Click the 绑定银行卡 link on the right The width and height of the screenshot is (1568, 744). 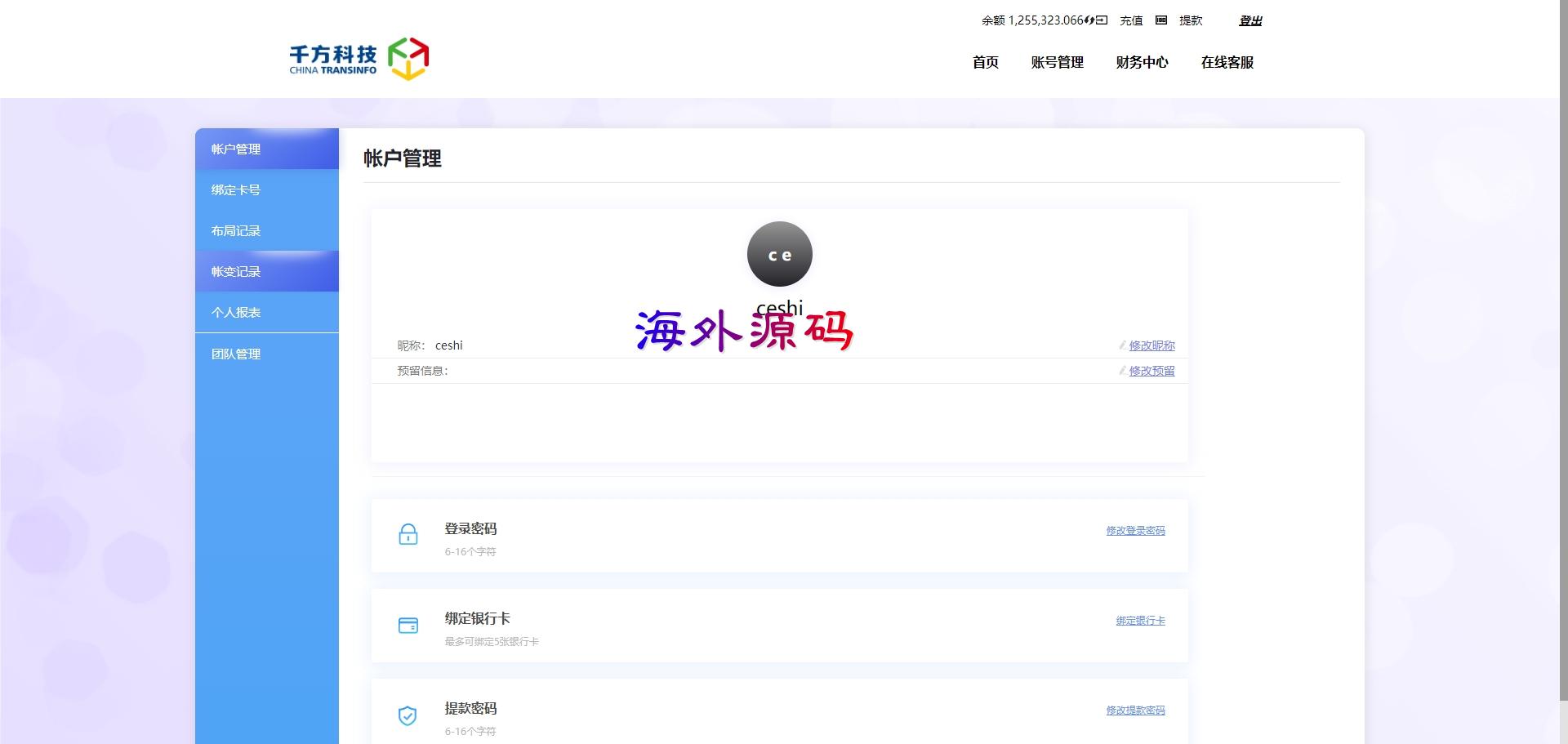(1140, 621)
